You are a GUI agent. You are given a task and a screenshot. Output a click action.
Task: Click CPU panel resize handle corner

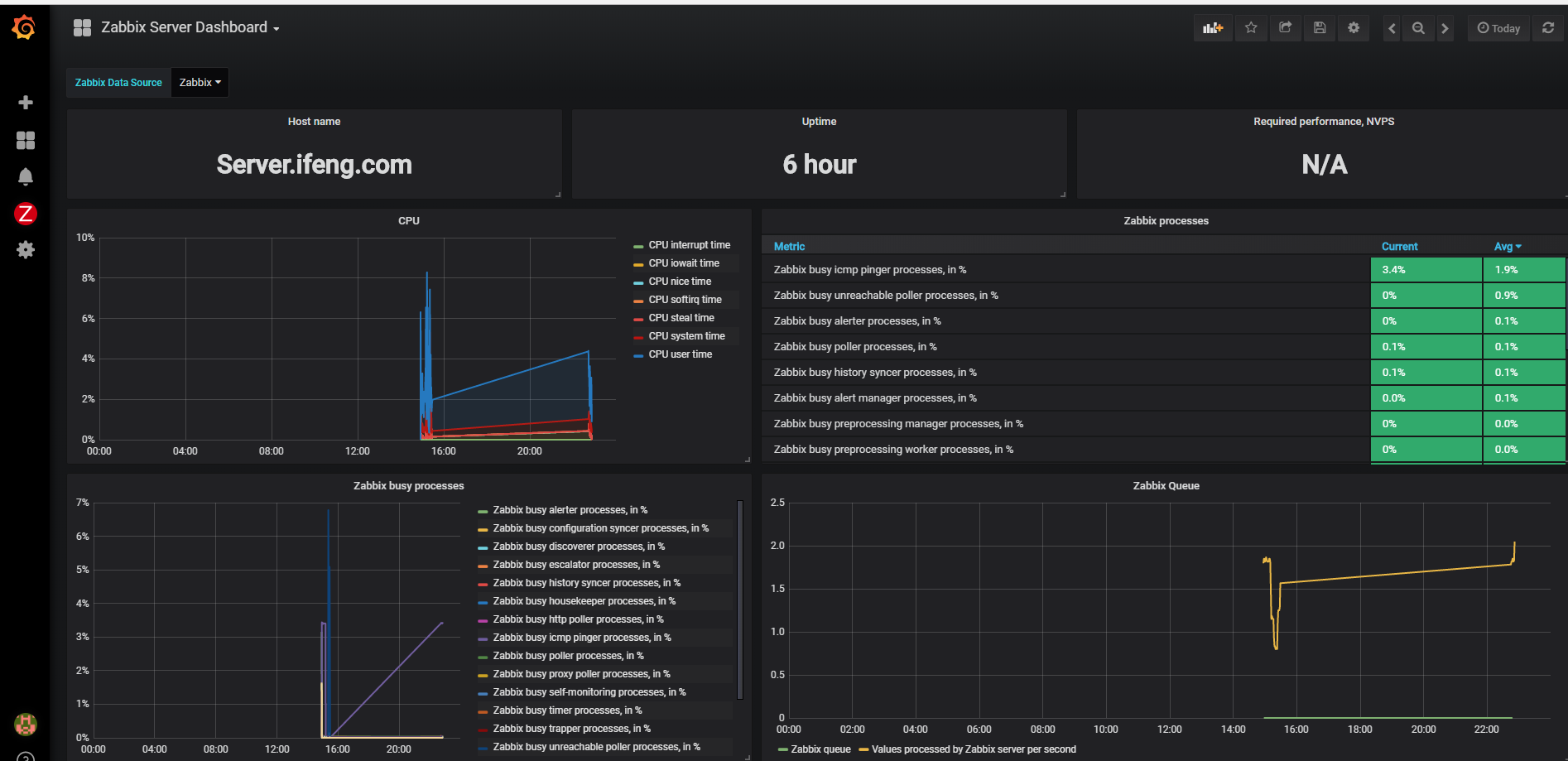(x=748, y=459)
